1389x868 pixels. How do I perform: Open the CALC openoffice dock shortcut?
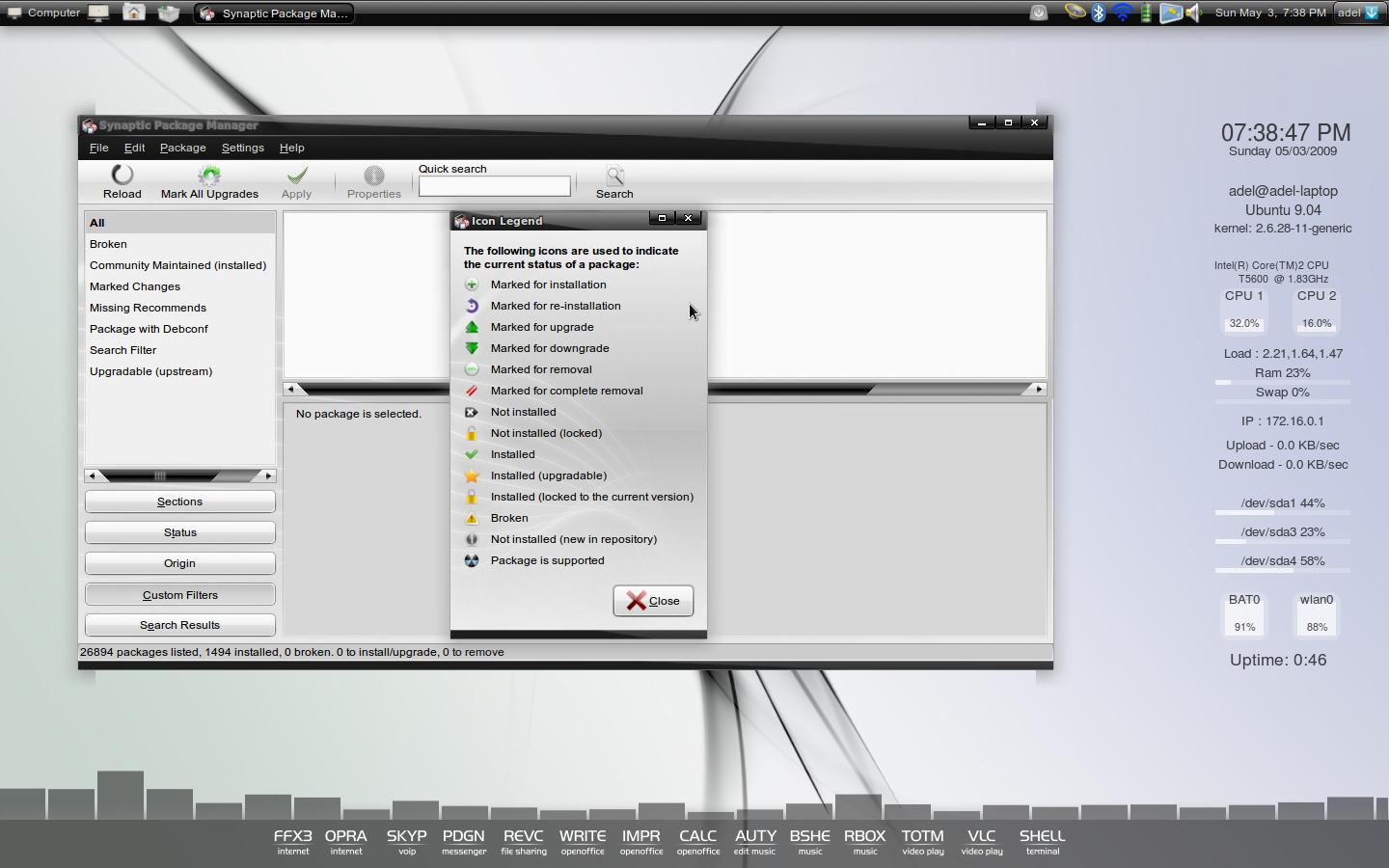[698, 841]
